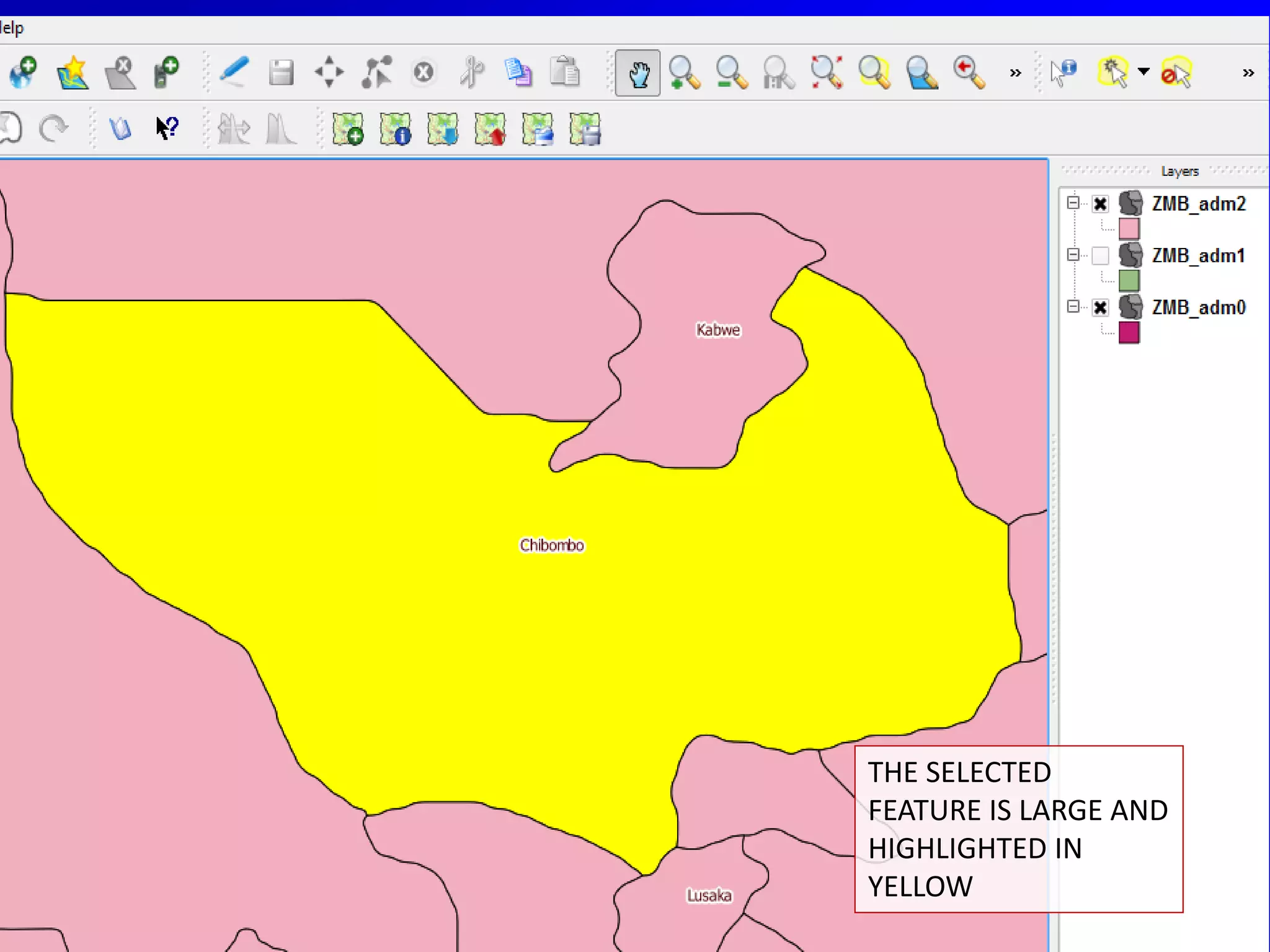Click the map icon with red up arrow

click(x=490, y=129)
